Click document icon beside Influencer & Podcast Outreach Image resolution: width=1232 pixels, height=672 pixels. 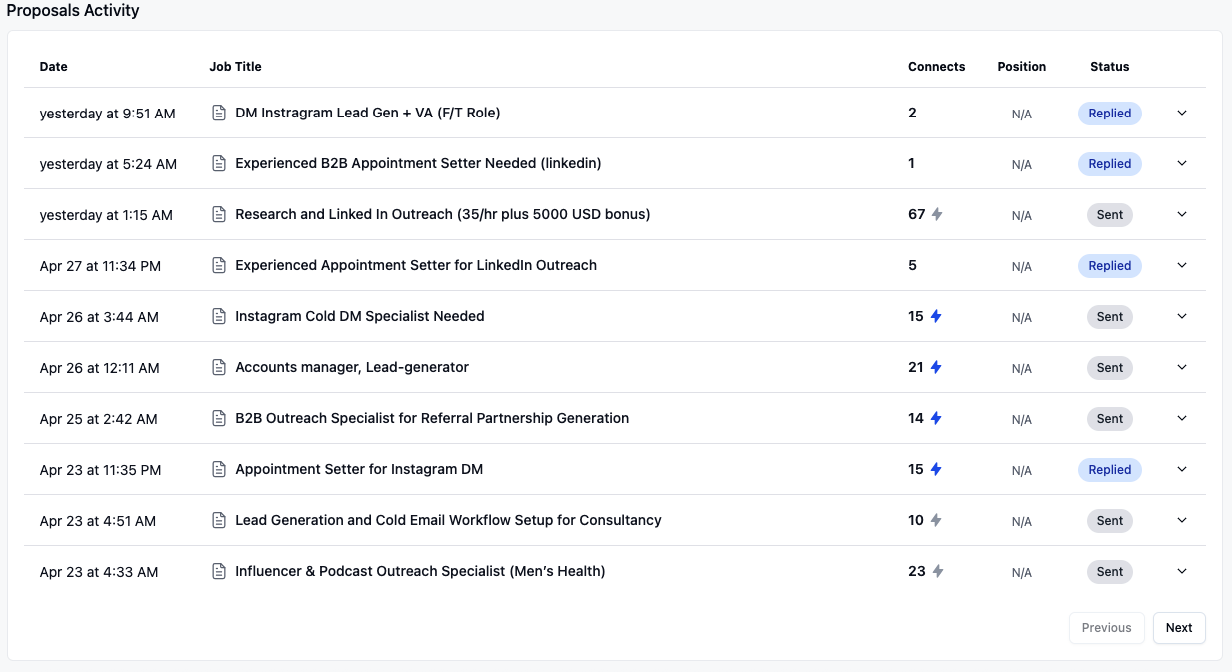(x=219, y=571)
